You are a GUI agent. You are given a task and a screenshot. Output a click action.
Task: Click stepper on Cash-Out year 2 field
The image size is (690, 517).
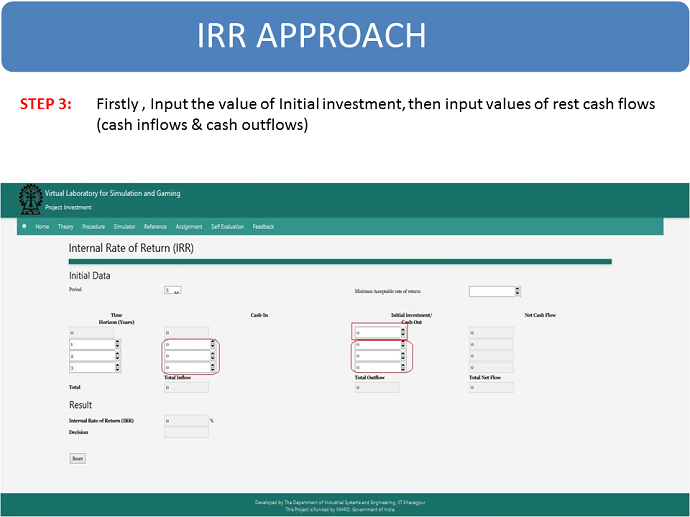click(403, 356)
